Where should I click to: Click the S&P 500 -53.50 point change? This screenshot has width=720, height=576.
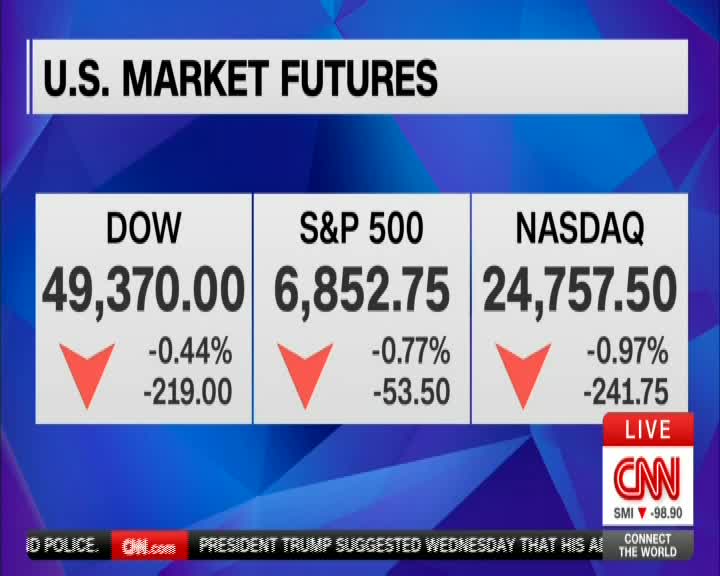pos(411,392)
